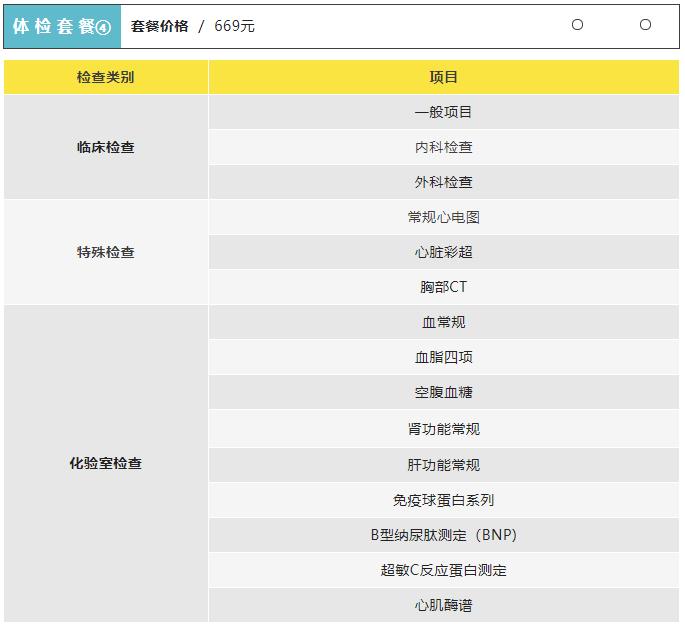Choose the 外科检查 row
The height and width of the screenshot is (628, 685).
[x=443, y=182]
